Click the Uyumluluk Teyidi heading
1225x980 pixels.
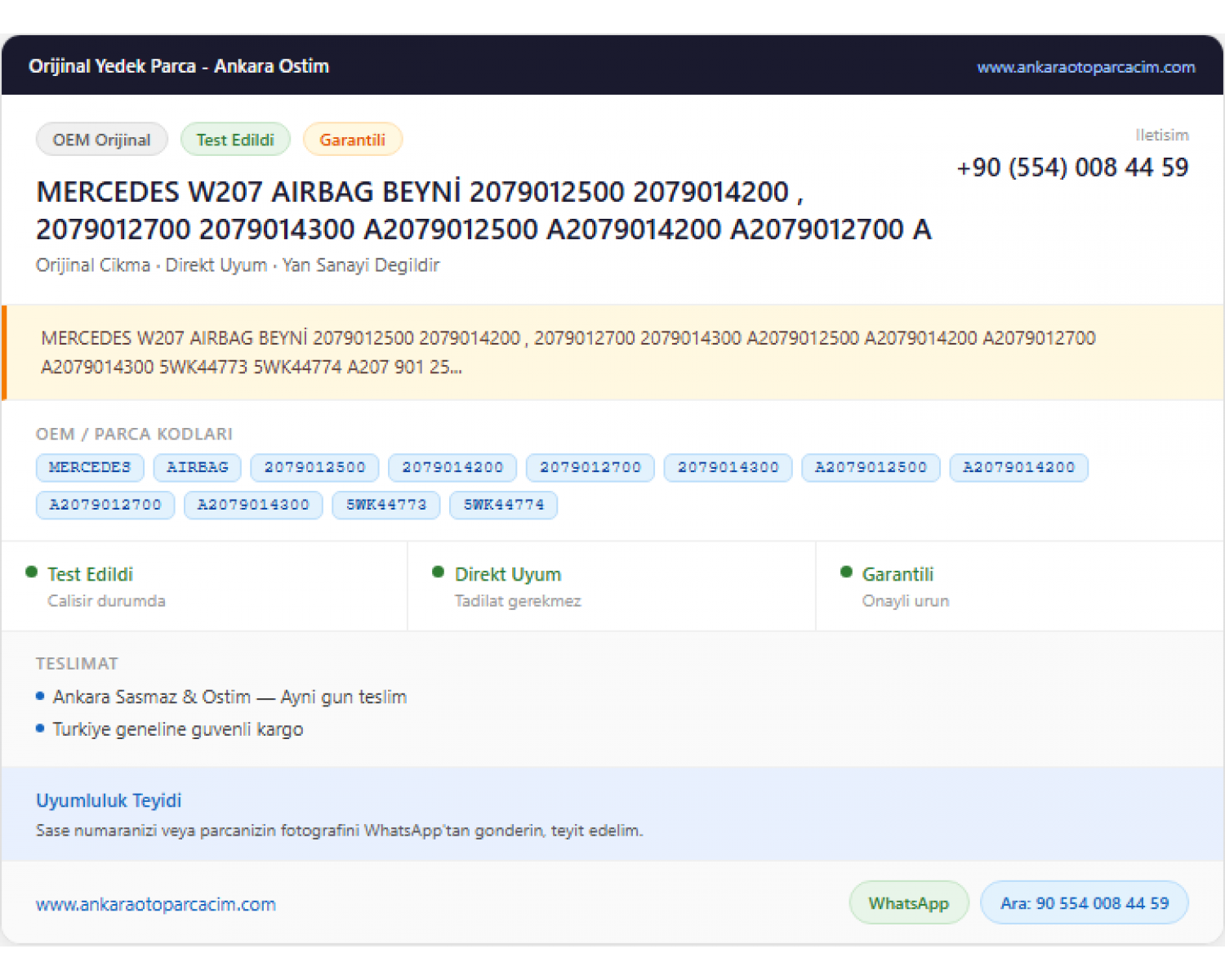109,800
